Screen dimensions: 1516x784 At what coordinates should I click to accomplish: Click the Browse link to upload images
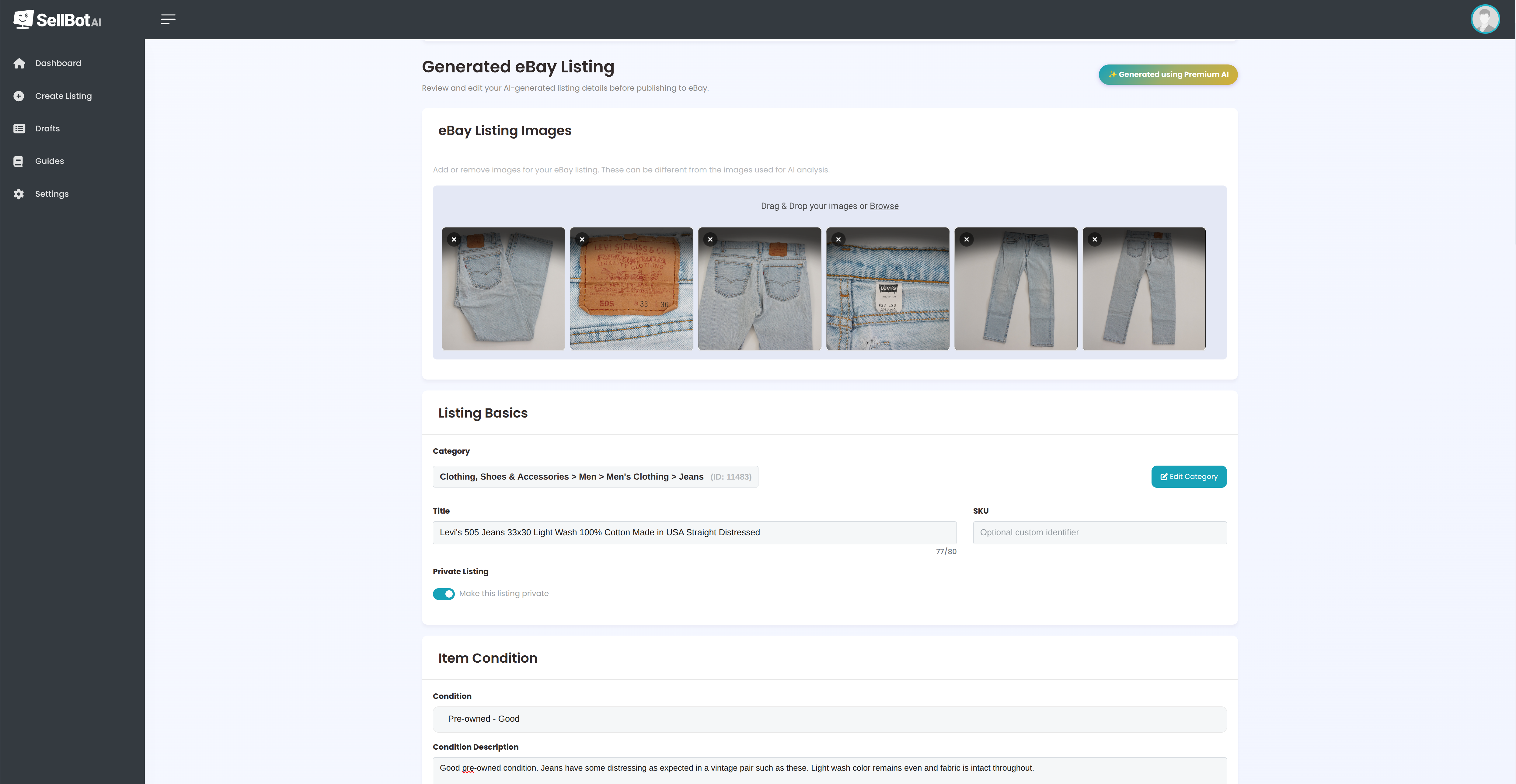(884, 206)
